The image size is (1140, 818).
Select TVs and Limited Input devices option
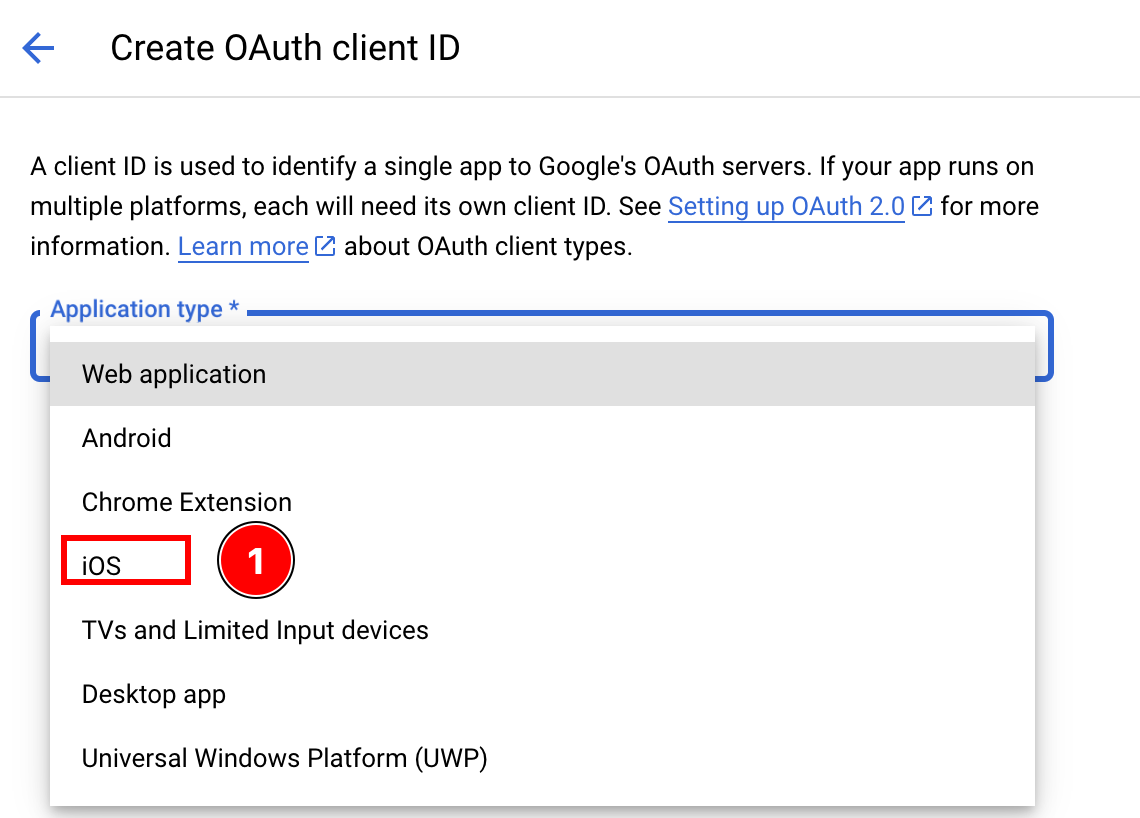(254, 630)
